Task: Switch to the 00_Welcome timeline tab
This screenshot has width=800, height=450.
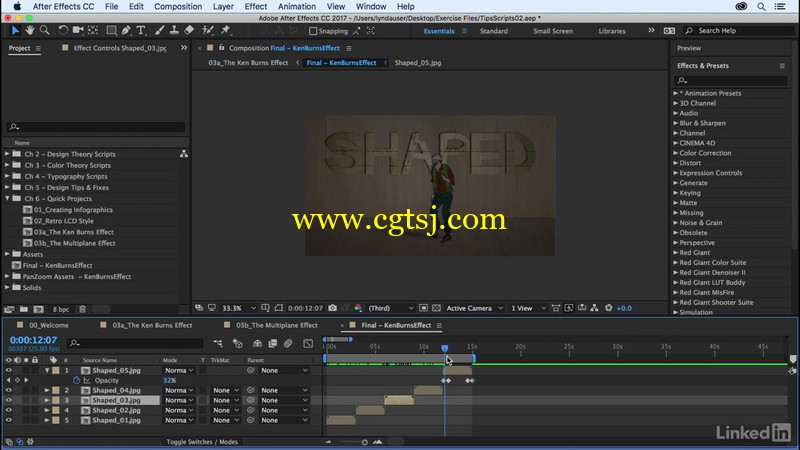Action: pos(48,325)
